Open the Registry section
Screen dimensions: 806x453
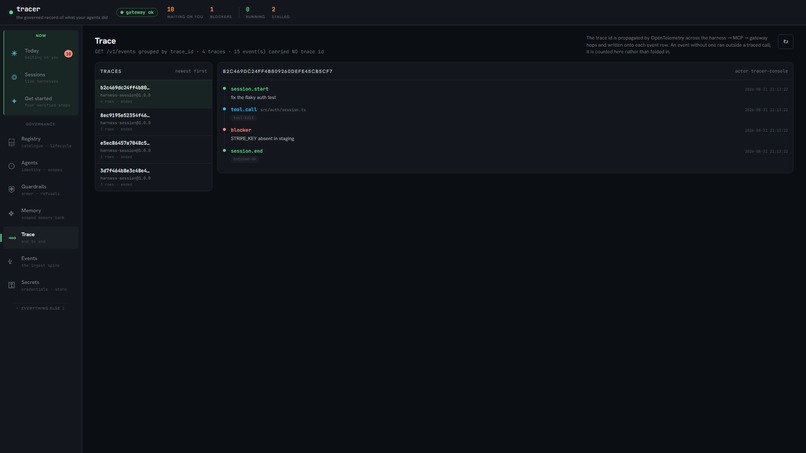[41, 142]
